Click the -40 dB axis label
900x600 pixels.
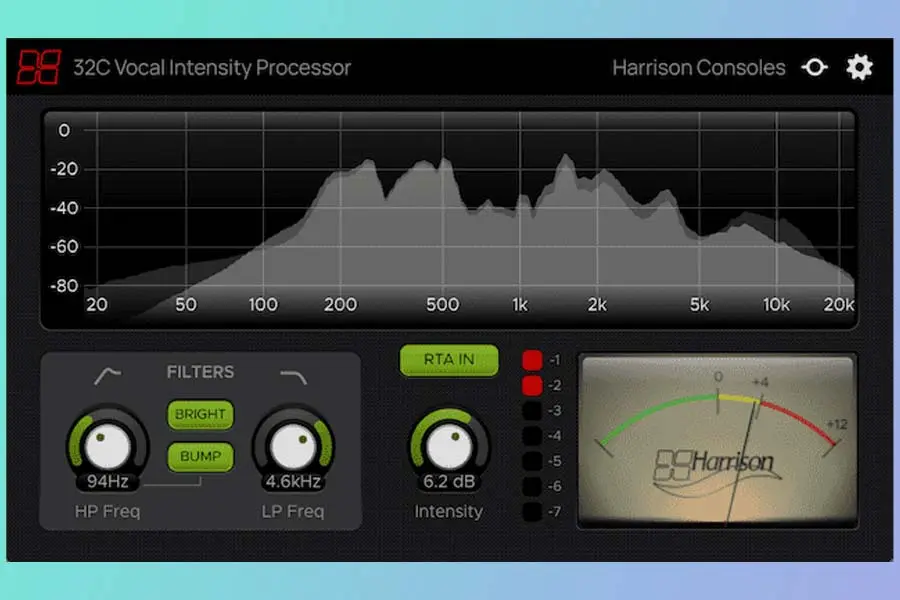pos(64,208)
